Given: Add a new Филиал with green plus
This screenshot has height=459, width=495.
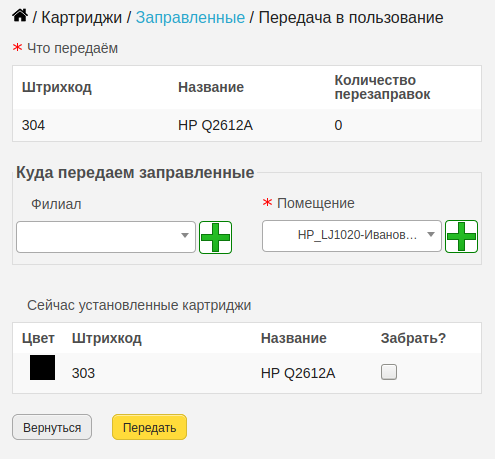Looking at the screenshot, I should tap(215, 237).
